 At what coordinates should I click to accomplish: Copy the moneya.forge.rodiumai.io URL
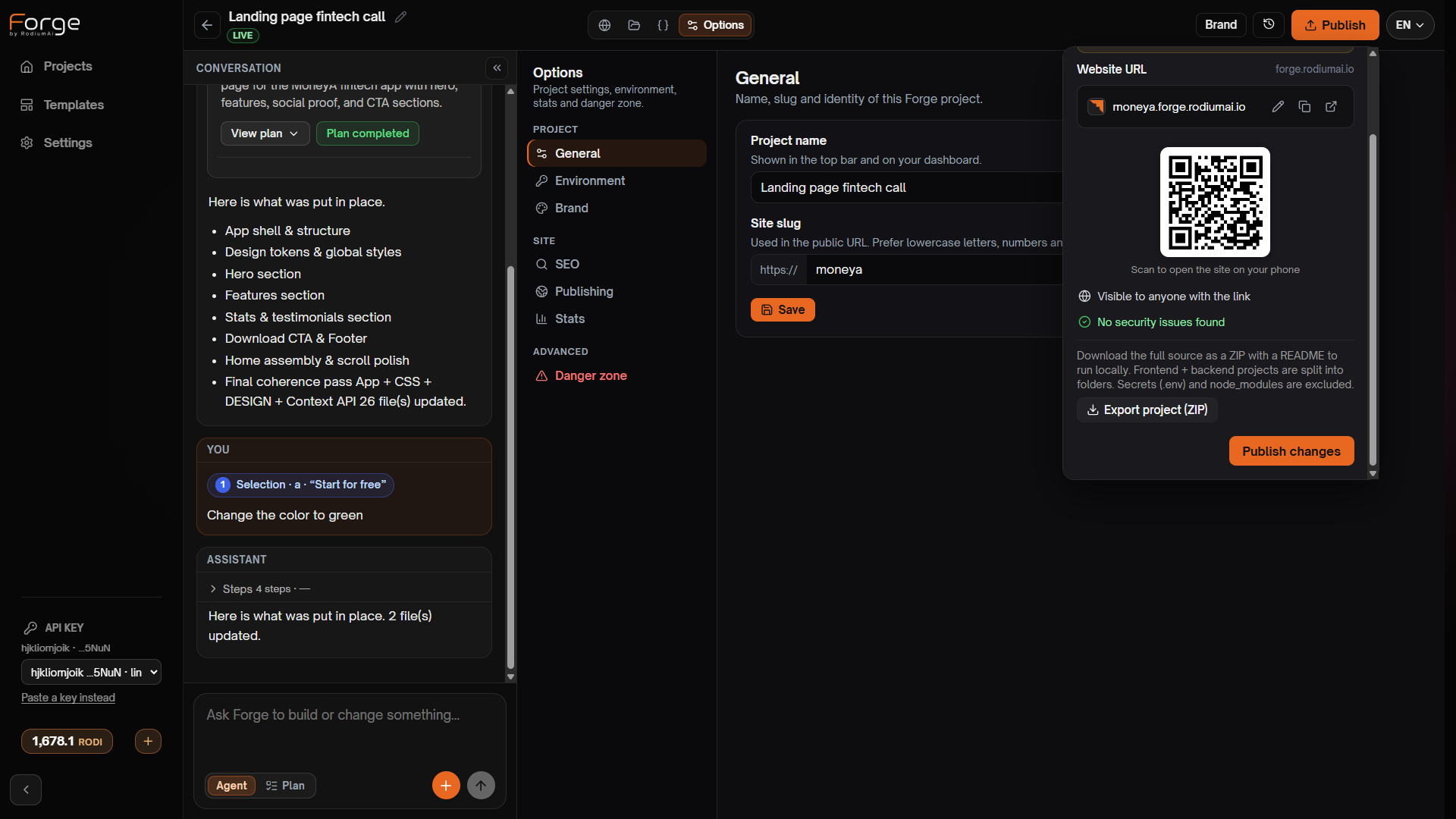[x=1304, y=107]
